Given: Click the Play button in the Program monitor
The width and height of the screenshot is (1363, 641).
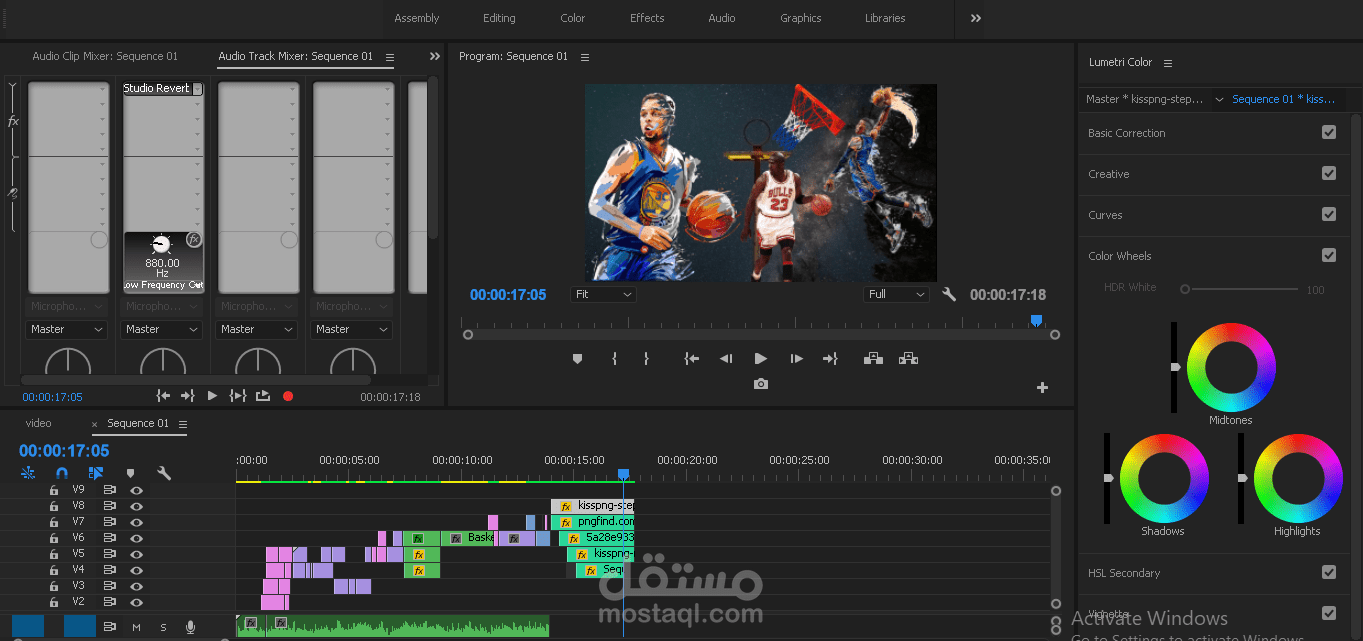Looking at the screenshot, I should pyautogui.click(x=760, y=358).
